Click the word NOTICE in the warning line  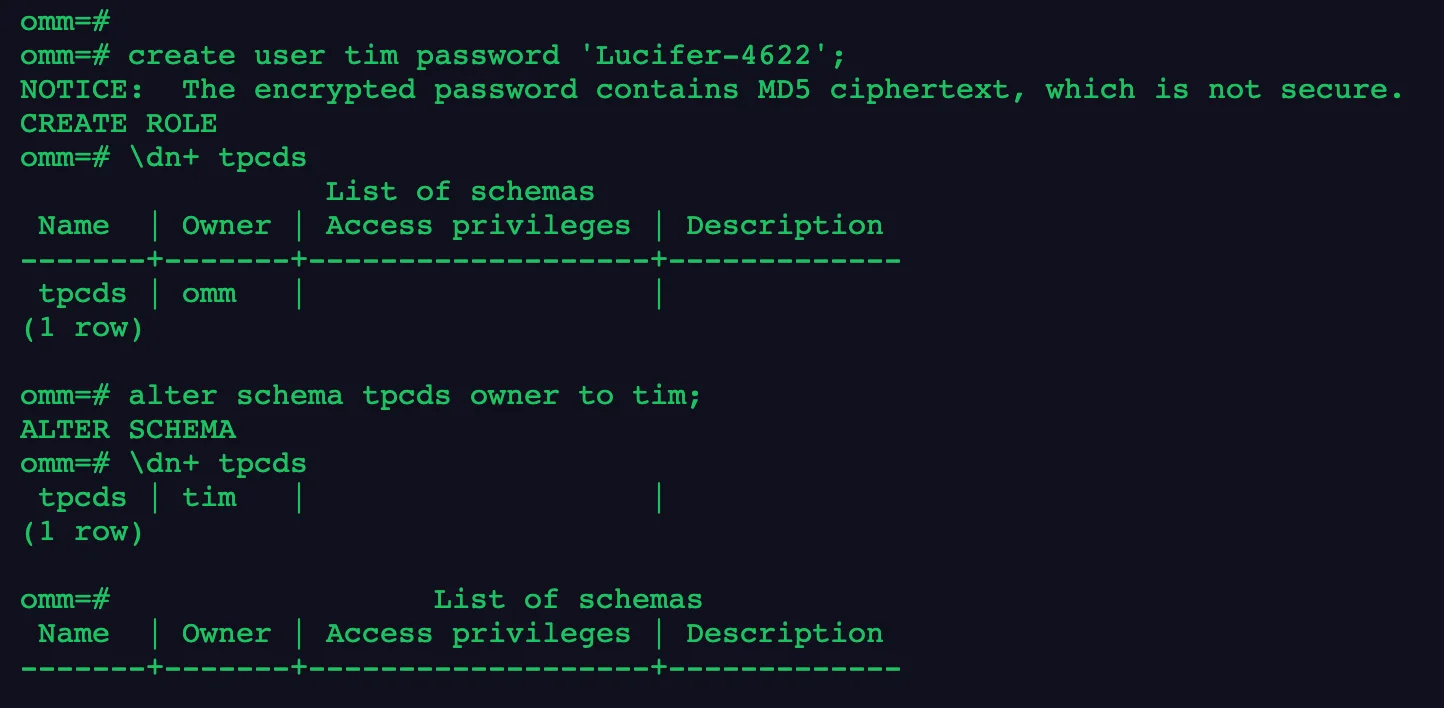click(x=73, y=89)
